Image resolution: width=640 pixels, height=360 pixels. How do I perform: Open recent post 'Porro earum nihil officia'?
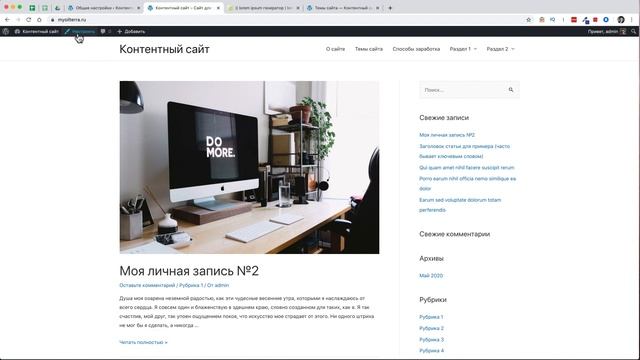point(467,184)
